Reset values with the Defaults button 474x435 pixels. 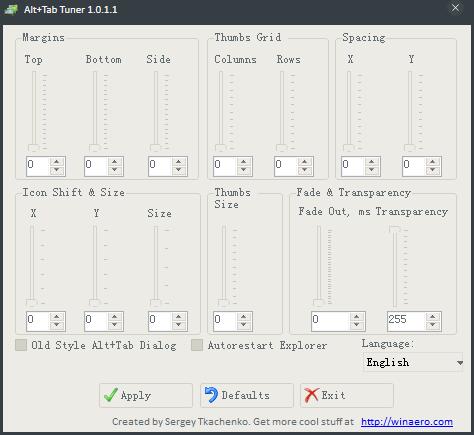[x=247, y=395]
